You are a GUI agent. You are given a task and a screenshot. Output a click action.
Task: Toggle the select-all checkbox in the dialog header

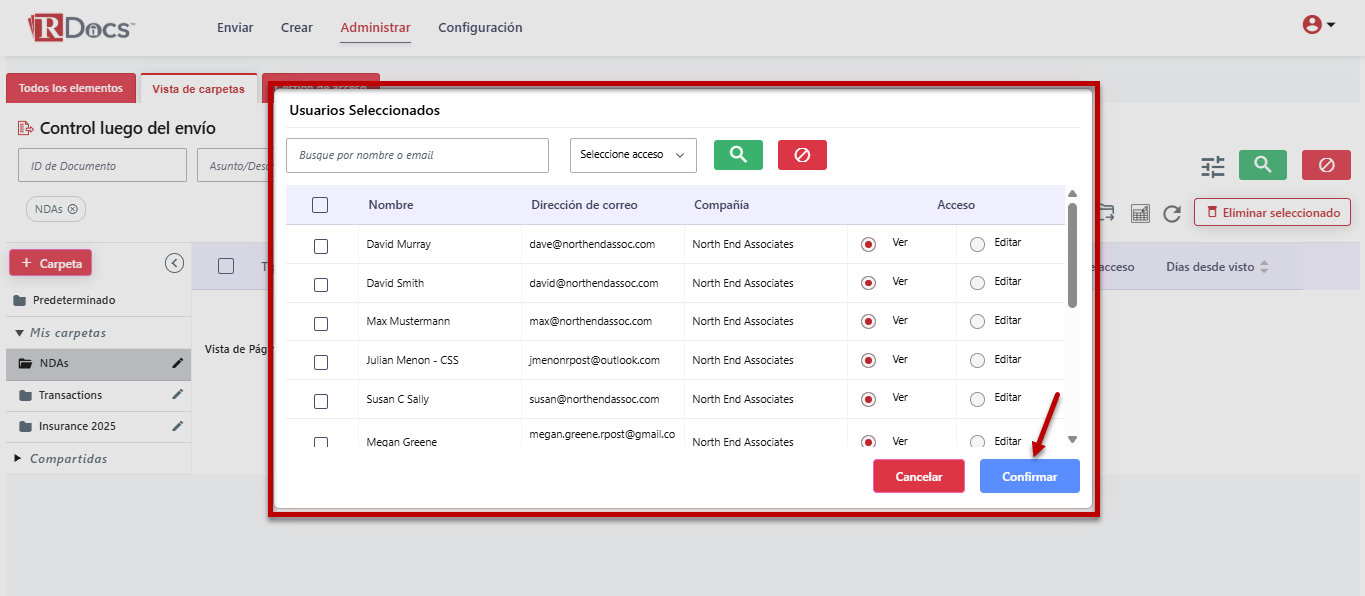320,205
